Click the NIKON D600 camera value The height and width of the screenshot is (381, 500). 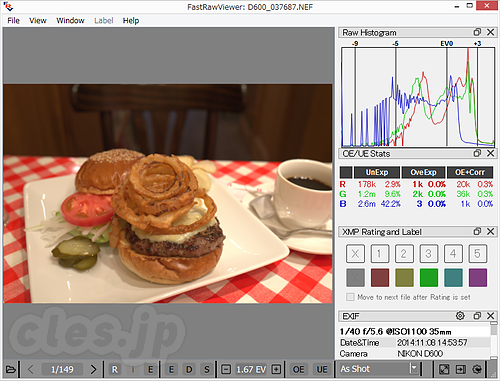point(420,353)
